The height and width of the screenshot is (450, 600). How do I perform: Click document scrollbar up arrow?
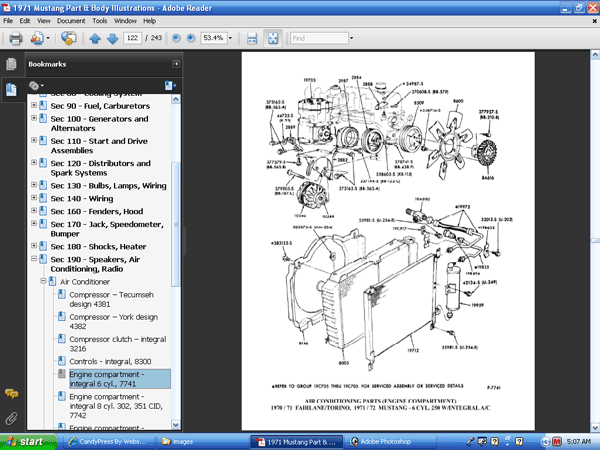pyautogui.click(x=595, y=55)
